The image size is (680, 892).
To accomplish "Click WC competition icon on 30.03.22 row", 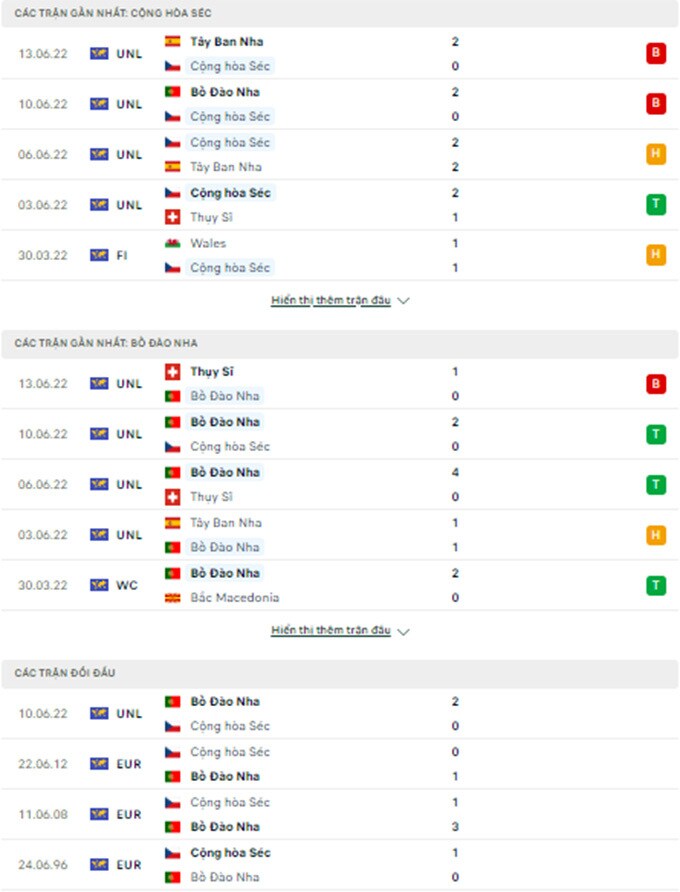I will point(99,585).
